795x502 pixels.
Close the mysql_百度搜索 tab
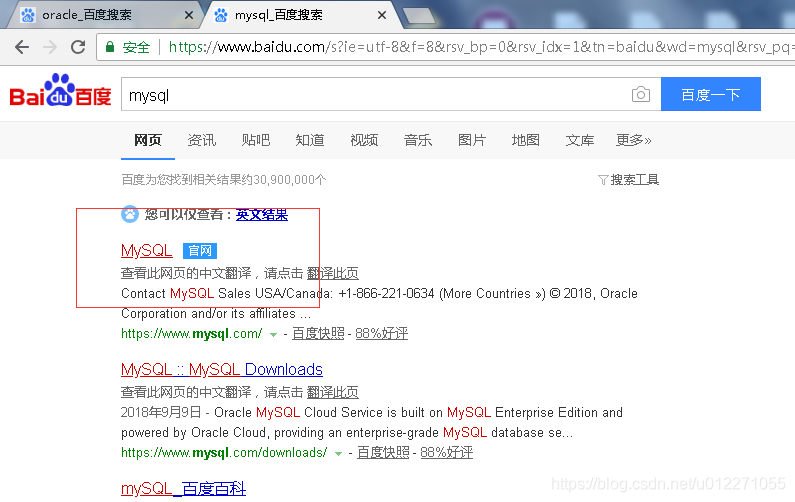[382, 15]
